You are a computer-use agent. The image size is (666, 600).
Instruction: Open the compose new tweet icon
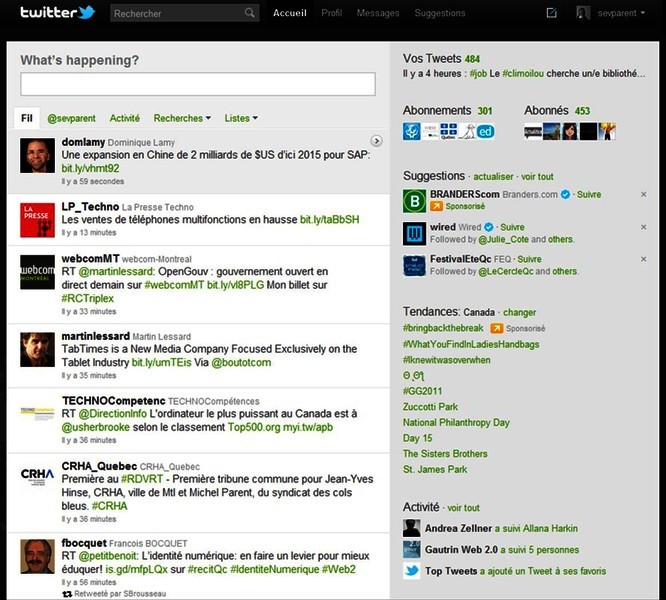coord(551,13)
